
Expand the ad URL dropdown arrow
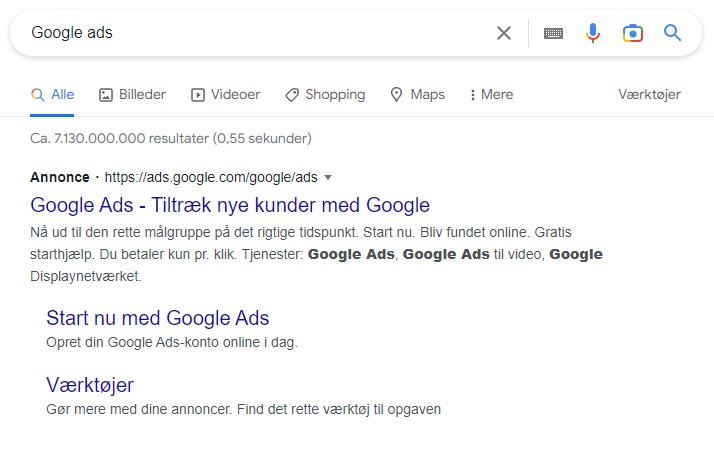(328, 177)
